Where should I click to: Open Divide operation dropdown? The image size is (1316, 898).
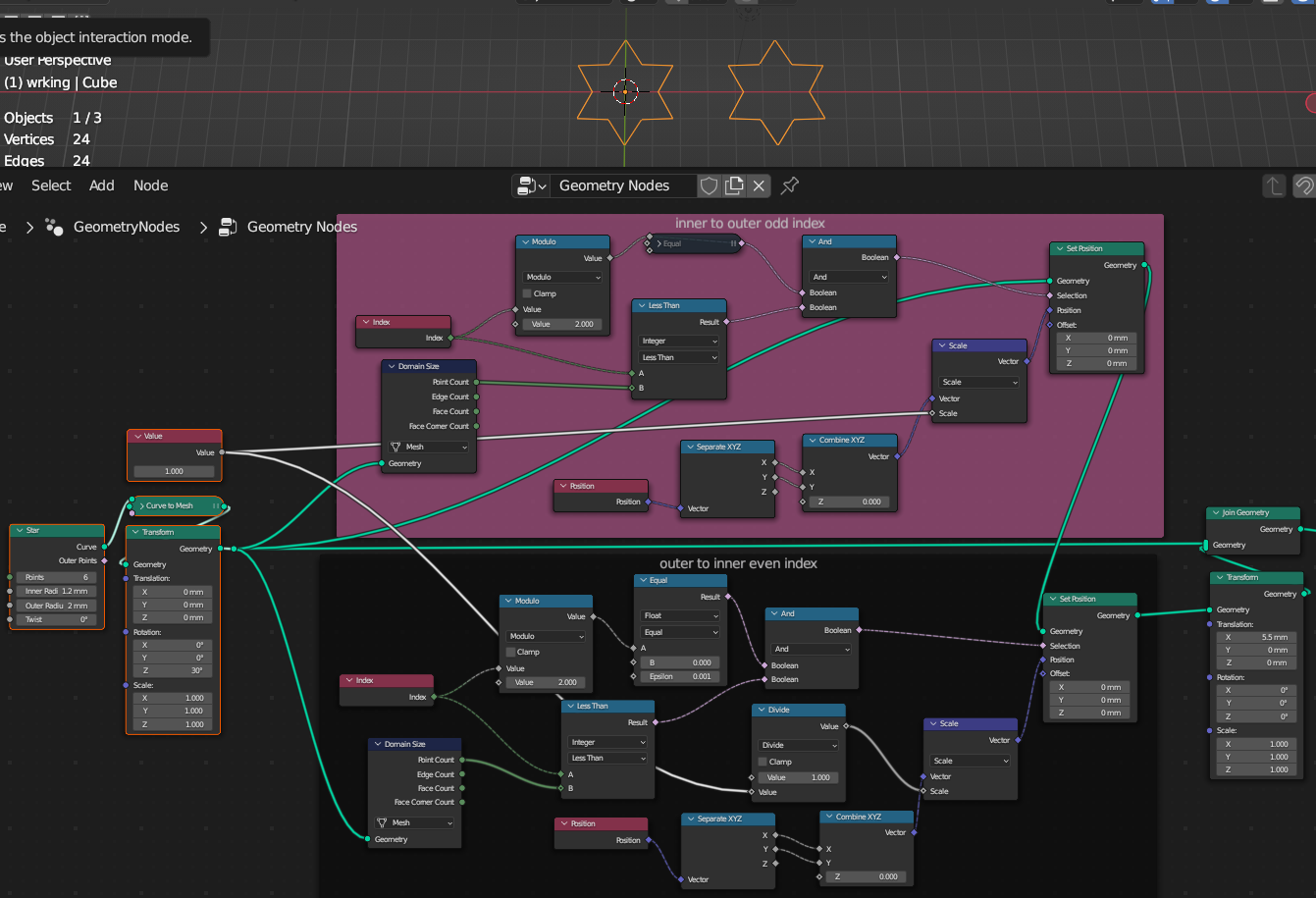pyautogui.click(x=799, y=745)
